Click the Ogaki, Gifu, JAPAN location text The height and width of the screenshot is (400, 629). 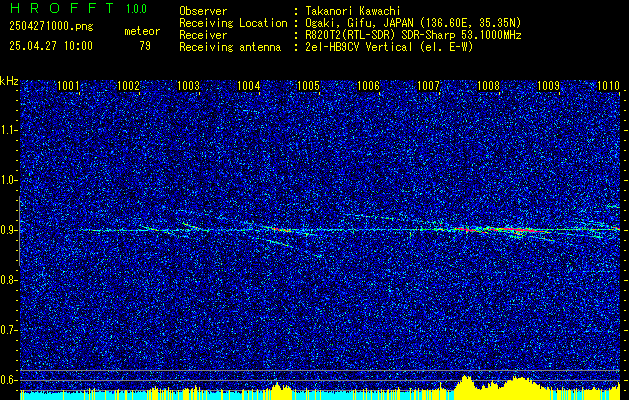(413, 23)
